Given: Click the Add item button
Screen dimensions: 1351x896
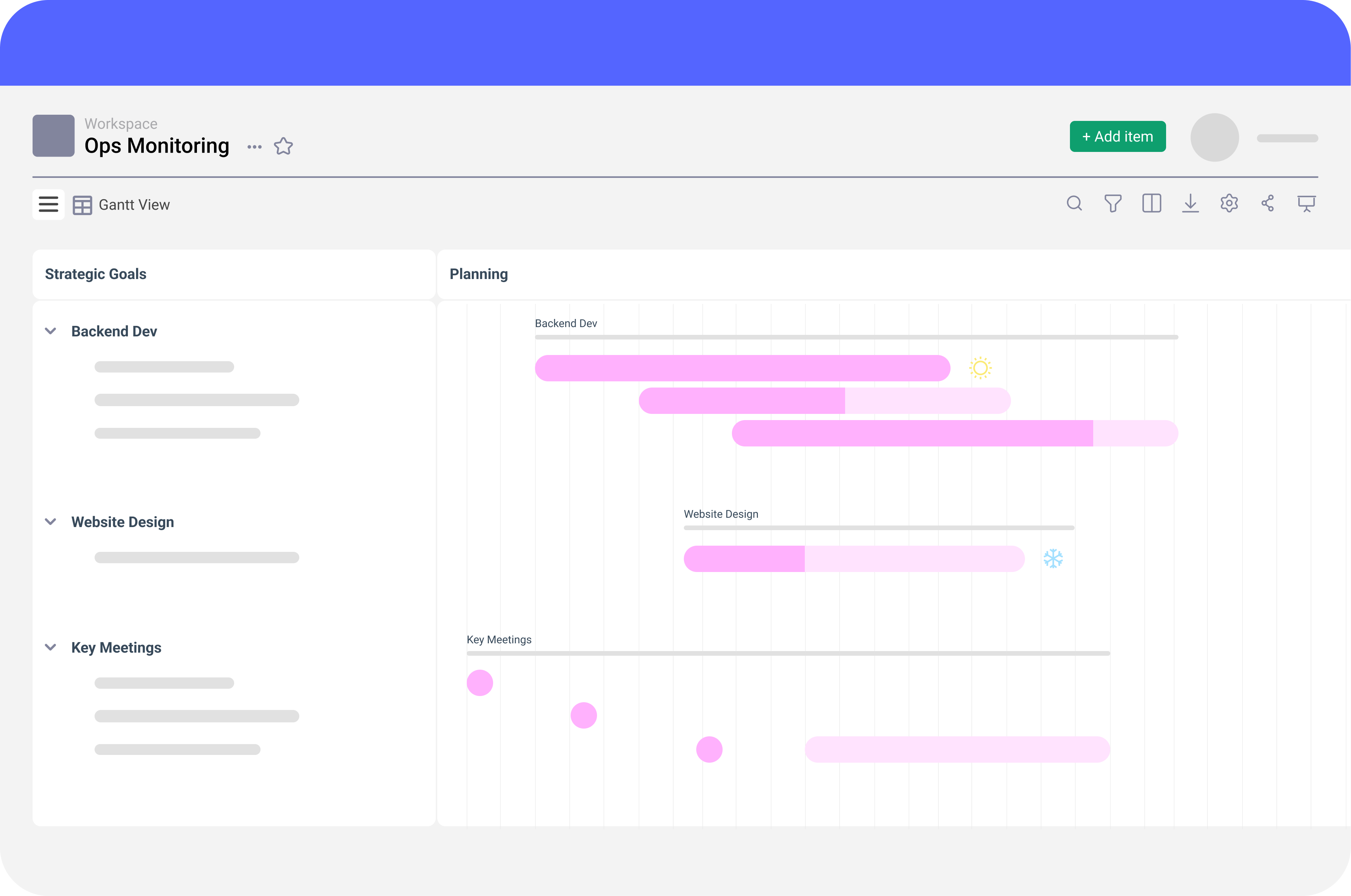Looking at the screenshot, I should point(1117,136).
